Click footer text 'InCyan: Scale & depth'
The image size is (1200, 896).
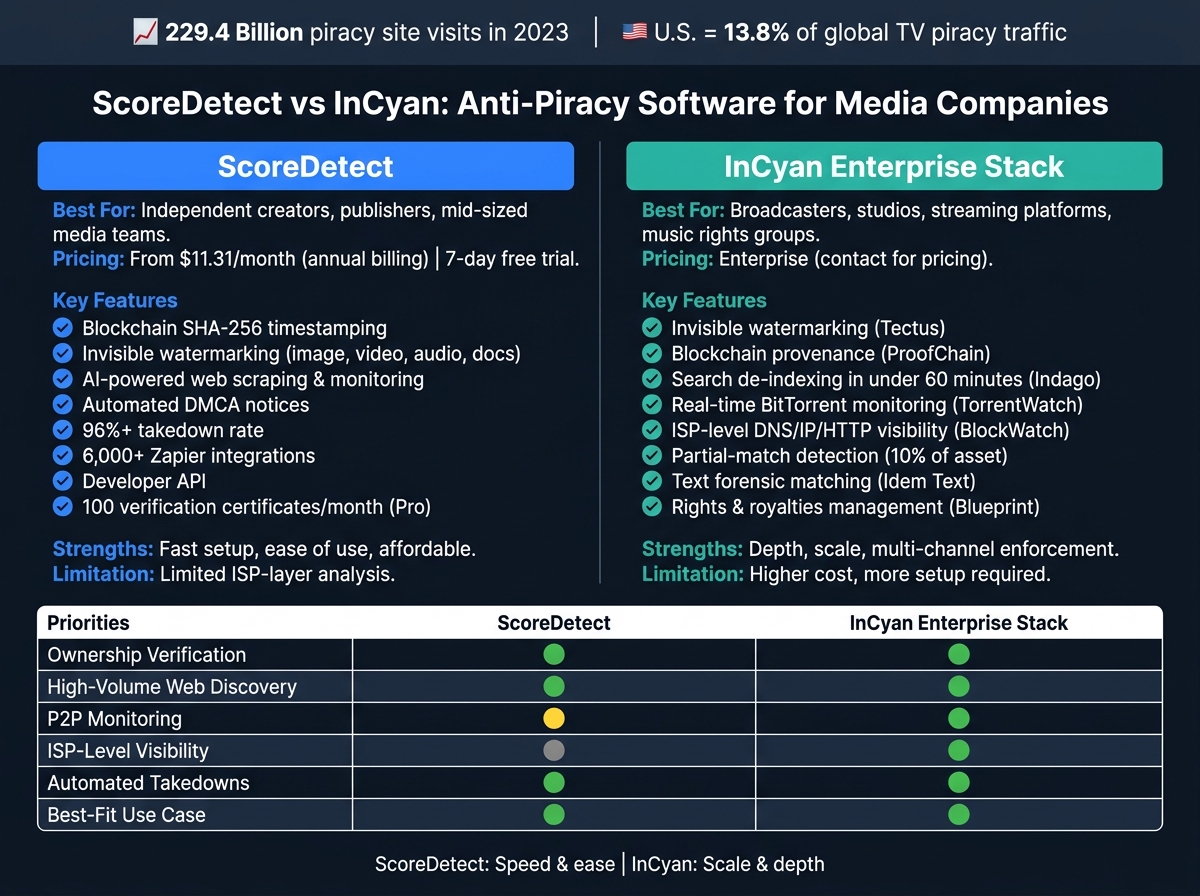(x=728, y=863)
